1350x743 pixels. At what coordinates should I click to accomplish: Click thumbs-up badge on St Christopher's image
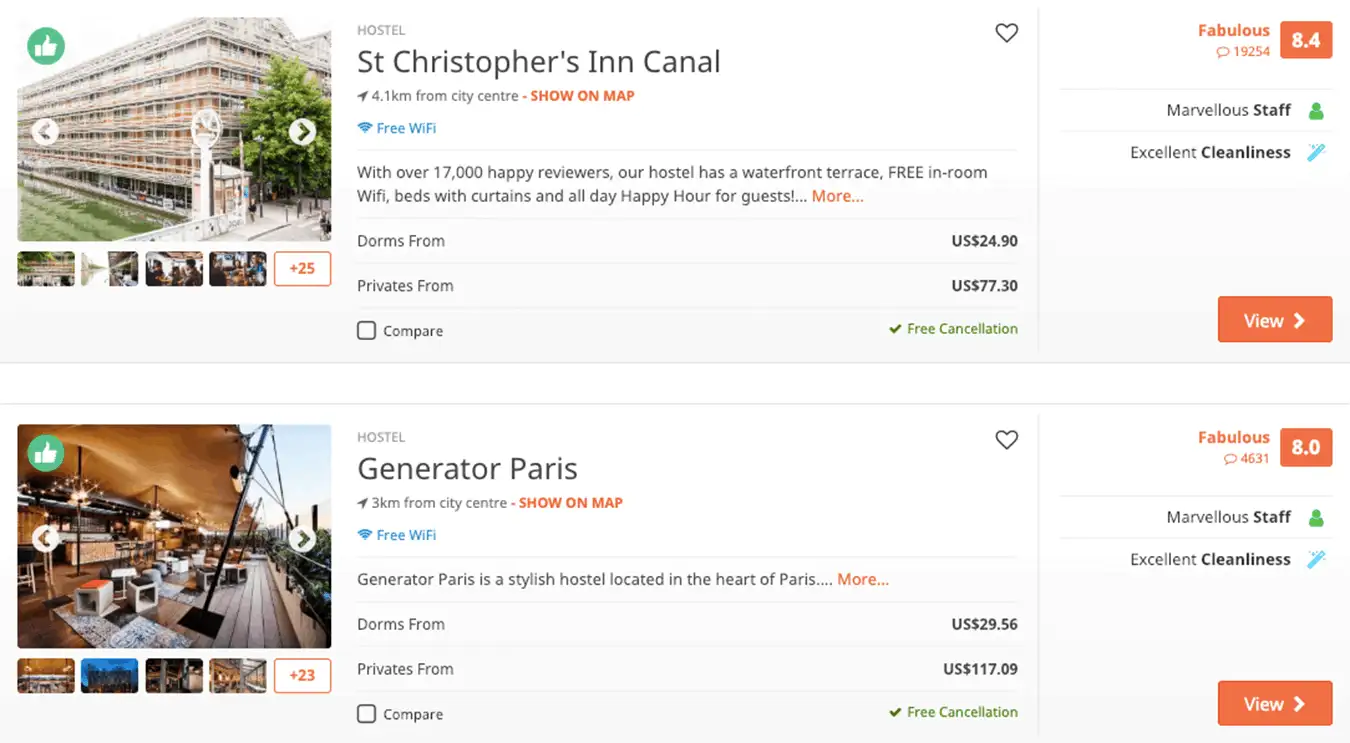(x=46, y=46)
